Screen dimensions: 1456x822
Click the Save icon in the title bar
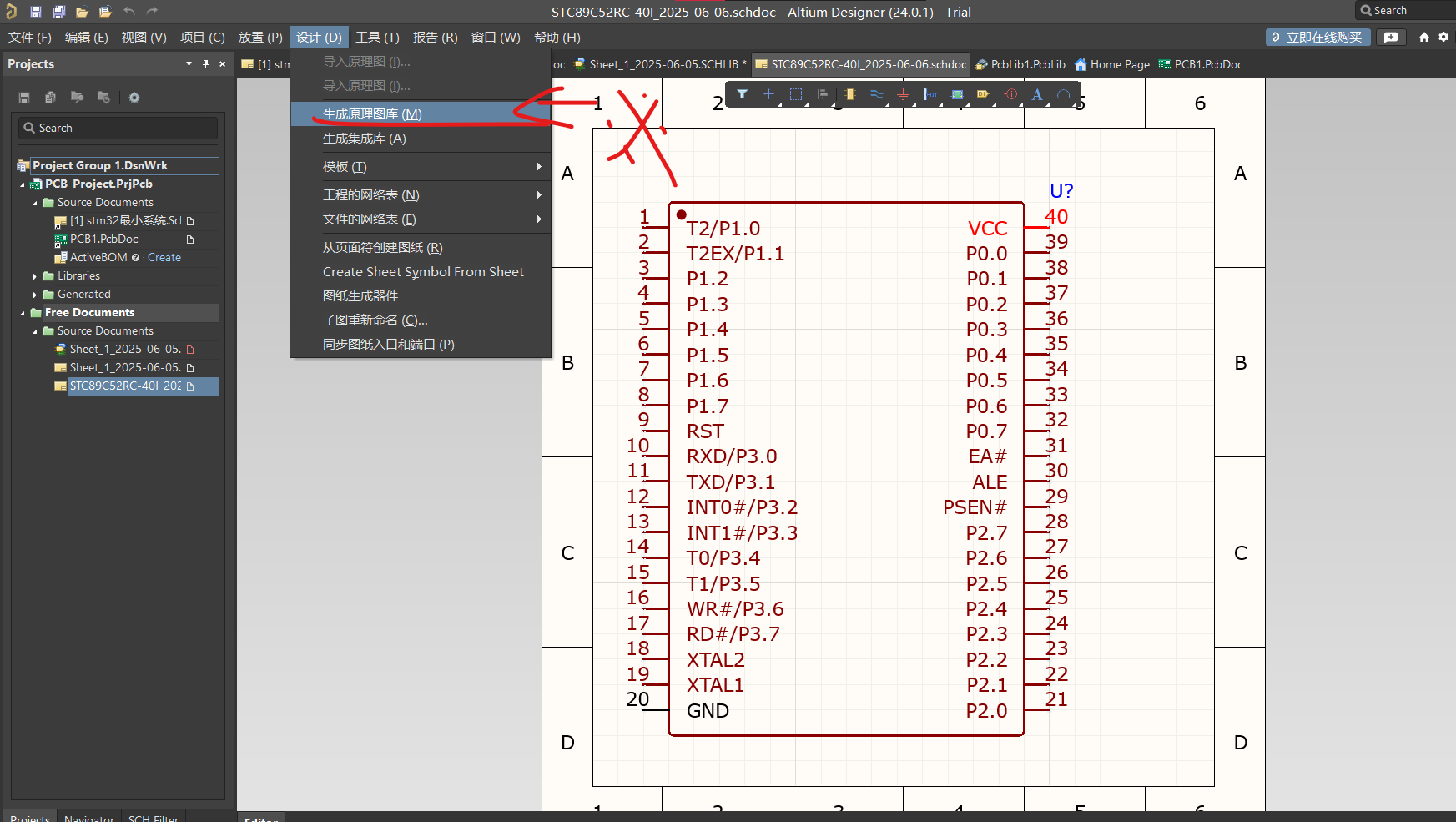[x=35, y=12]
